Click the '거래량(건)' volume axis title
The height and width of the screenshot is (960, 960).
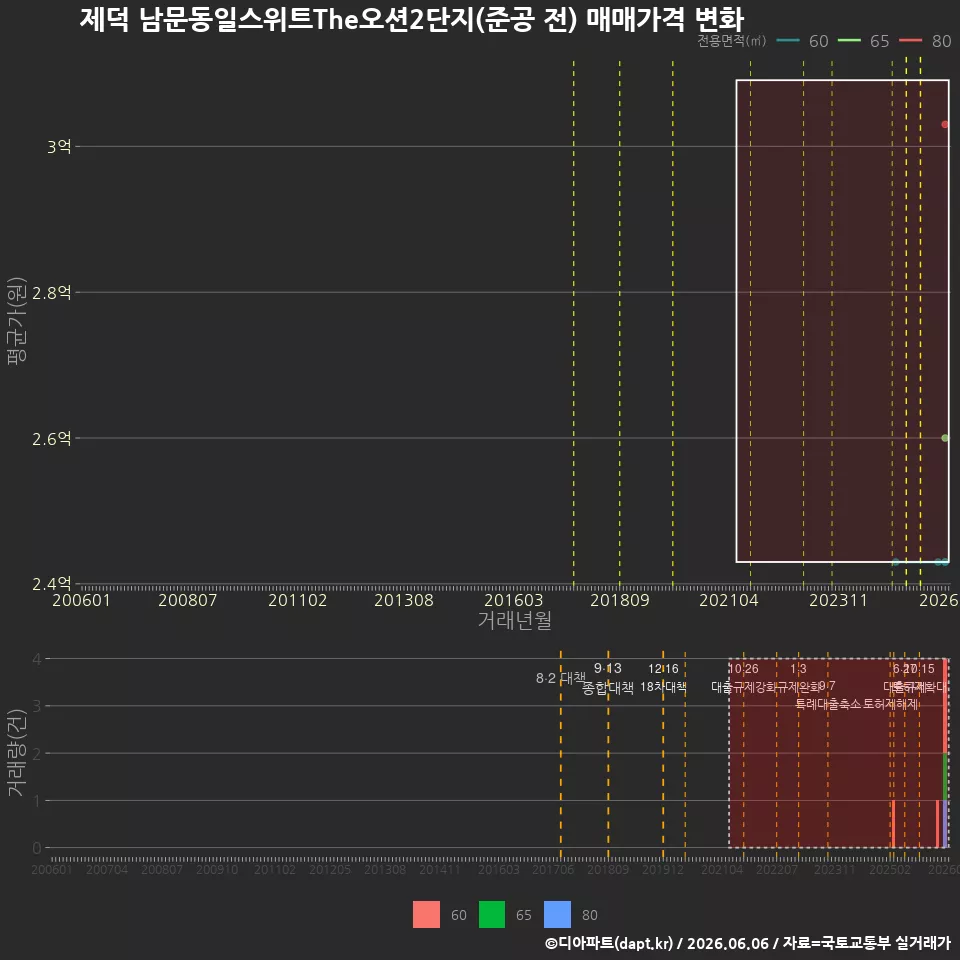[17, 753]
